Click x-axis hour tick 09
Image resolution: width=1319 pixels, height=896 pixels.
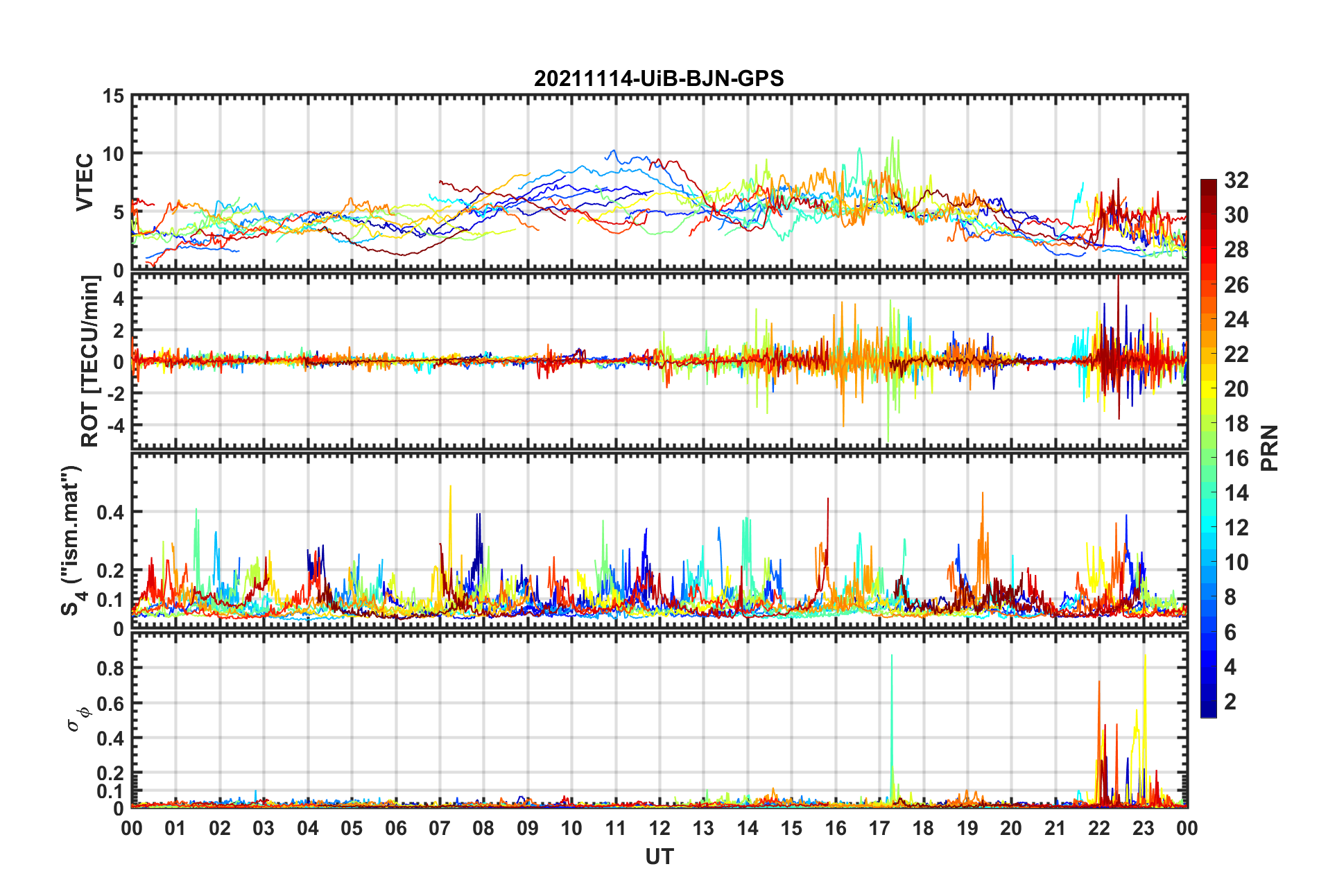pyautogui.click(x=528, y=828)
